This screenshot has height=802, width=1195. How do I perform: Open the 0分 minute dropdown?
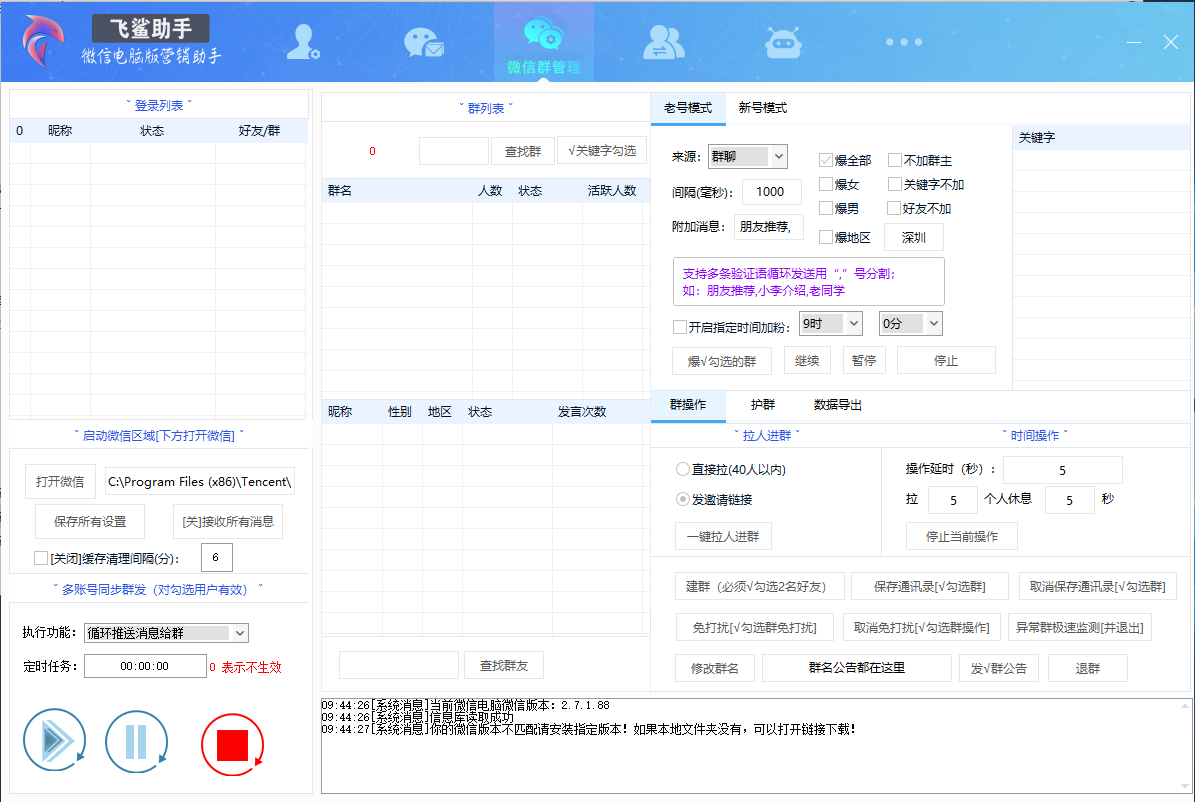pyautogui.click(x=911, y=323)
